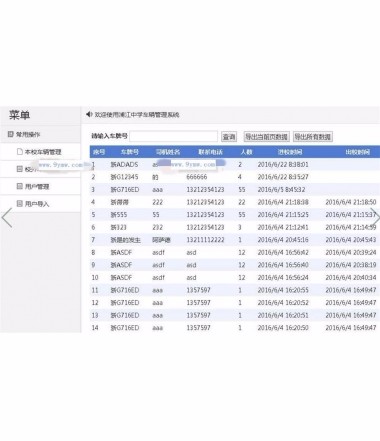380x441 pixels.
Task: Click exit time 2016/6/4 20:38:19
Action: (x=351, y=265)
